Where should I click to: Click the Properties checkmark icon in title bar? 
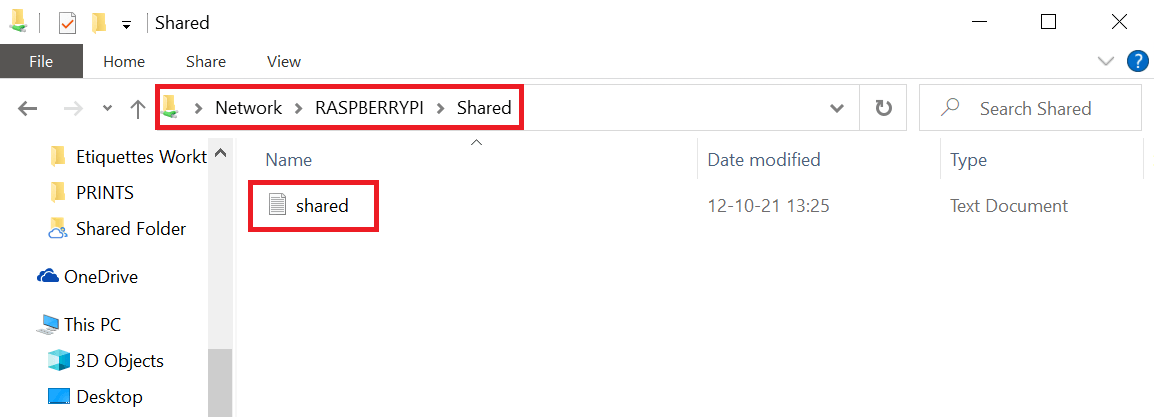[67, 24]
